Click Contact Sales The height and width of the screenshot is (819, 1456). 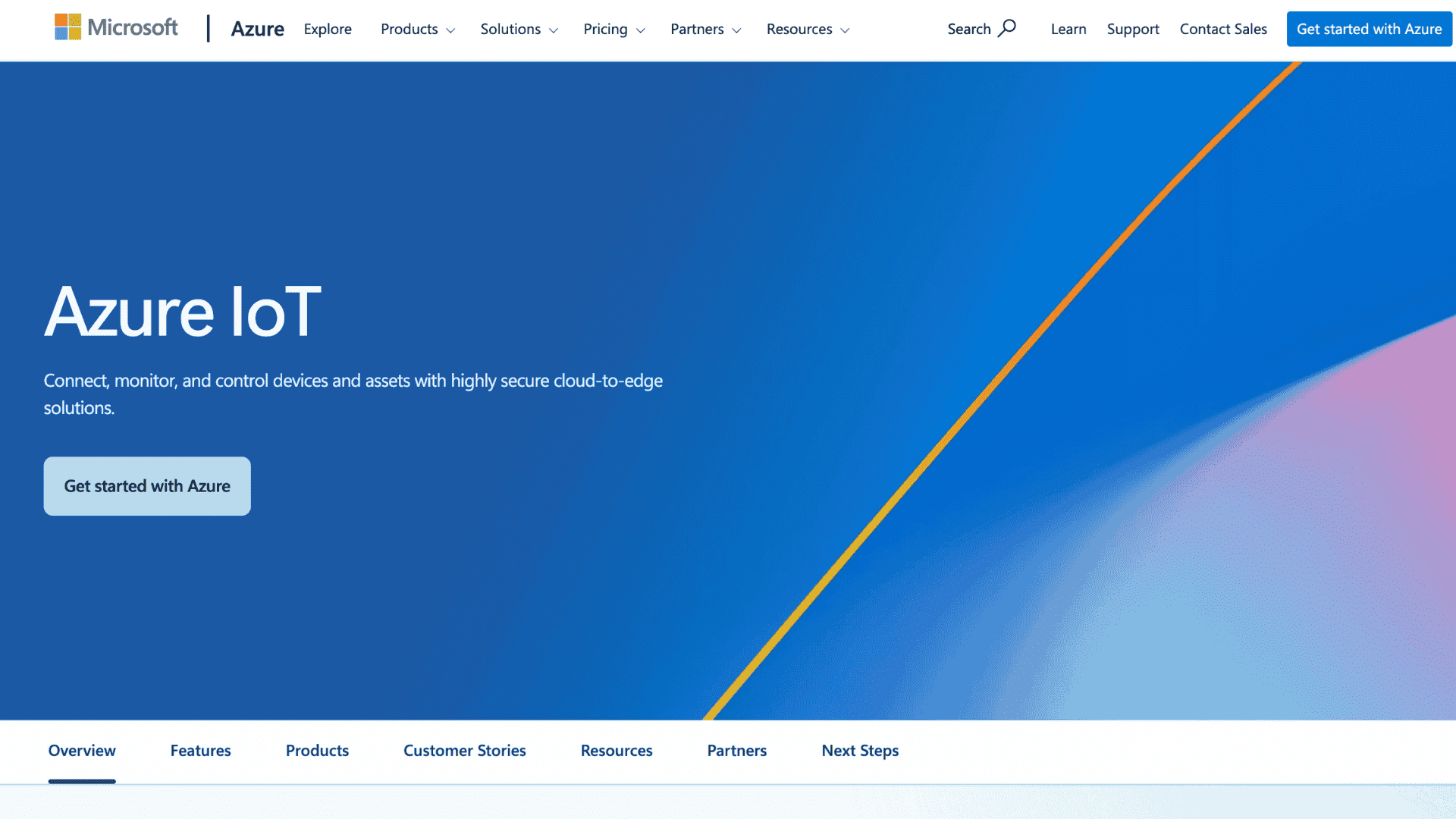coord(1223,29)
